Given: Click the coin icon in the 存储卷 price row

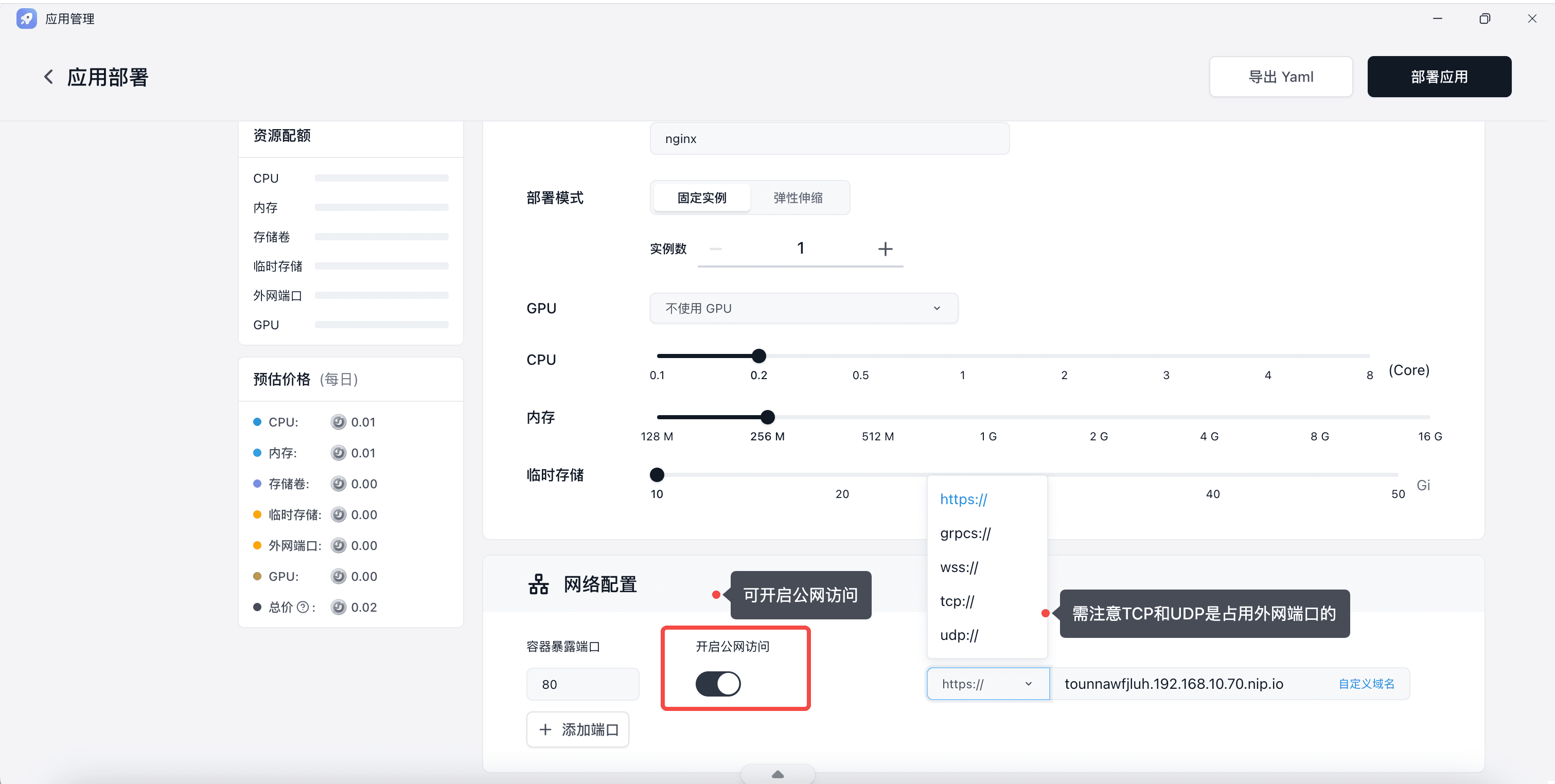Looking at the screenshot, I should [x=339, y=484].
